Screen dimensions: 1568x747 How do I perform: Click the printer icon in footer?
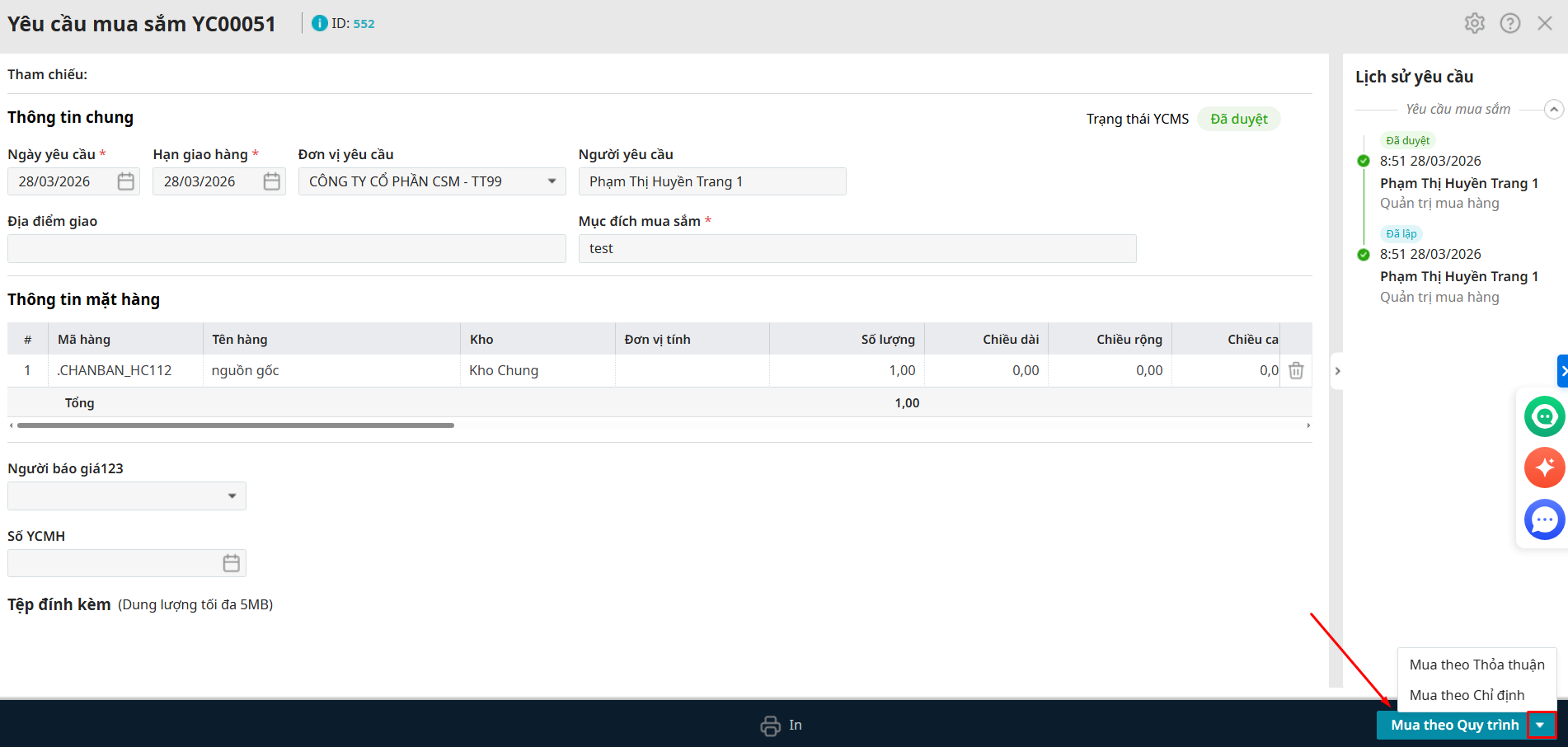pyautogui.click(x=770, y=726)
